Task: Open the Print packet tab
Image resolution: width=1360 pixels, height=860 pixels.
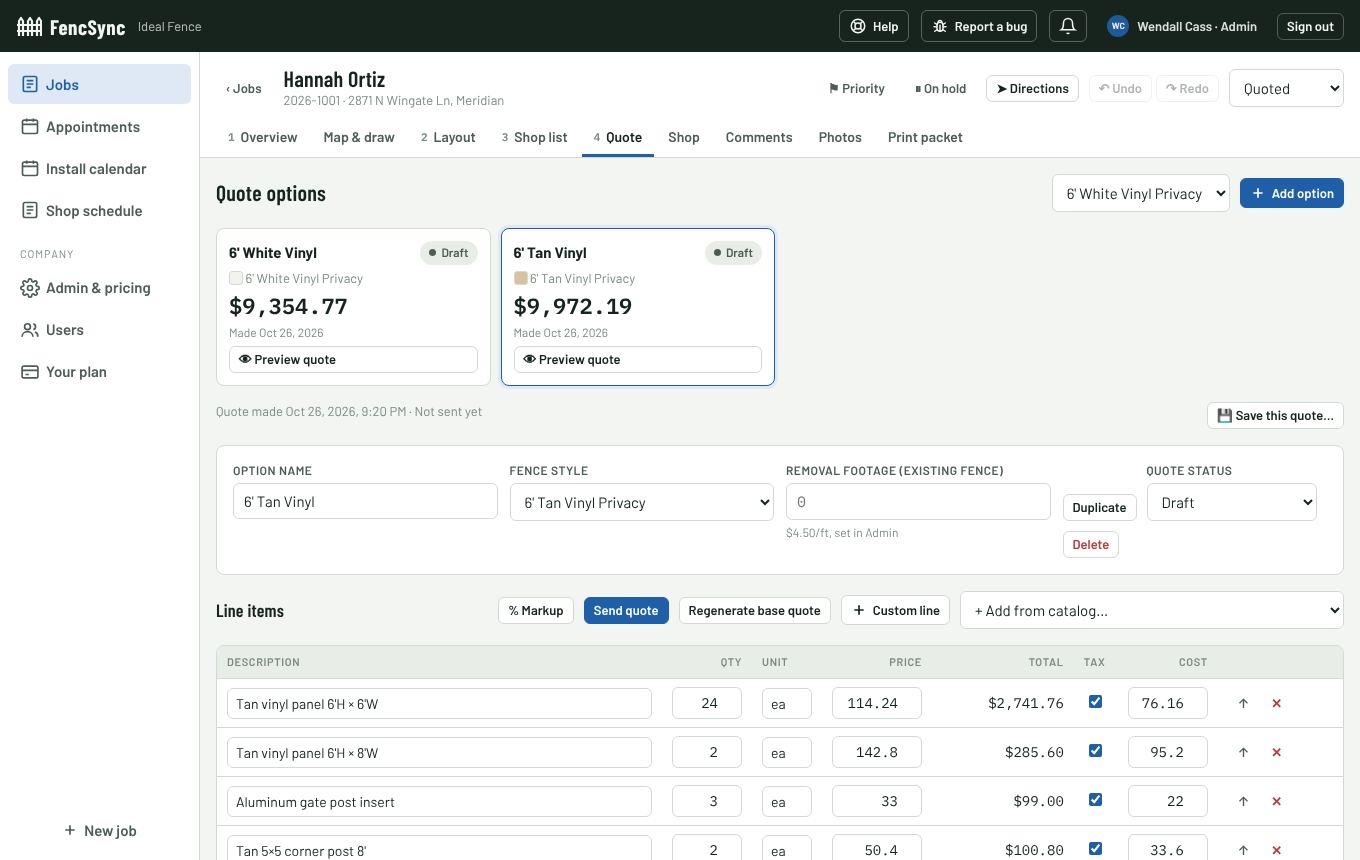Action: point(925,137)
